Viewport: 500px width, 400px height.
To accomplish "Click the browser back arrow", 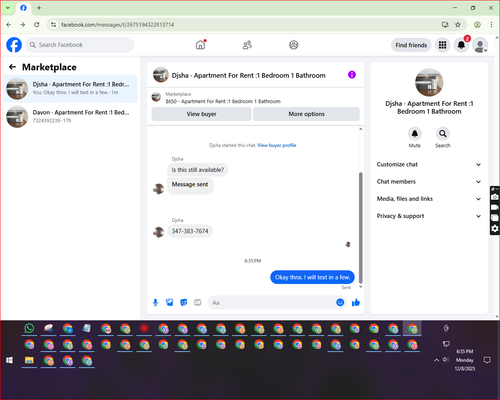I will point(9,24).
